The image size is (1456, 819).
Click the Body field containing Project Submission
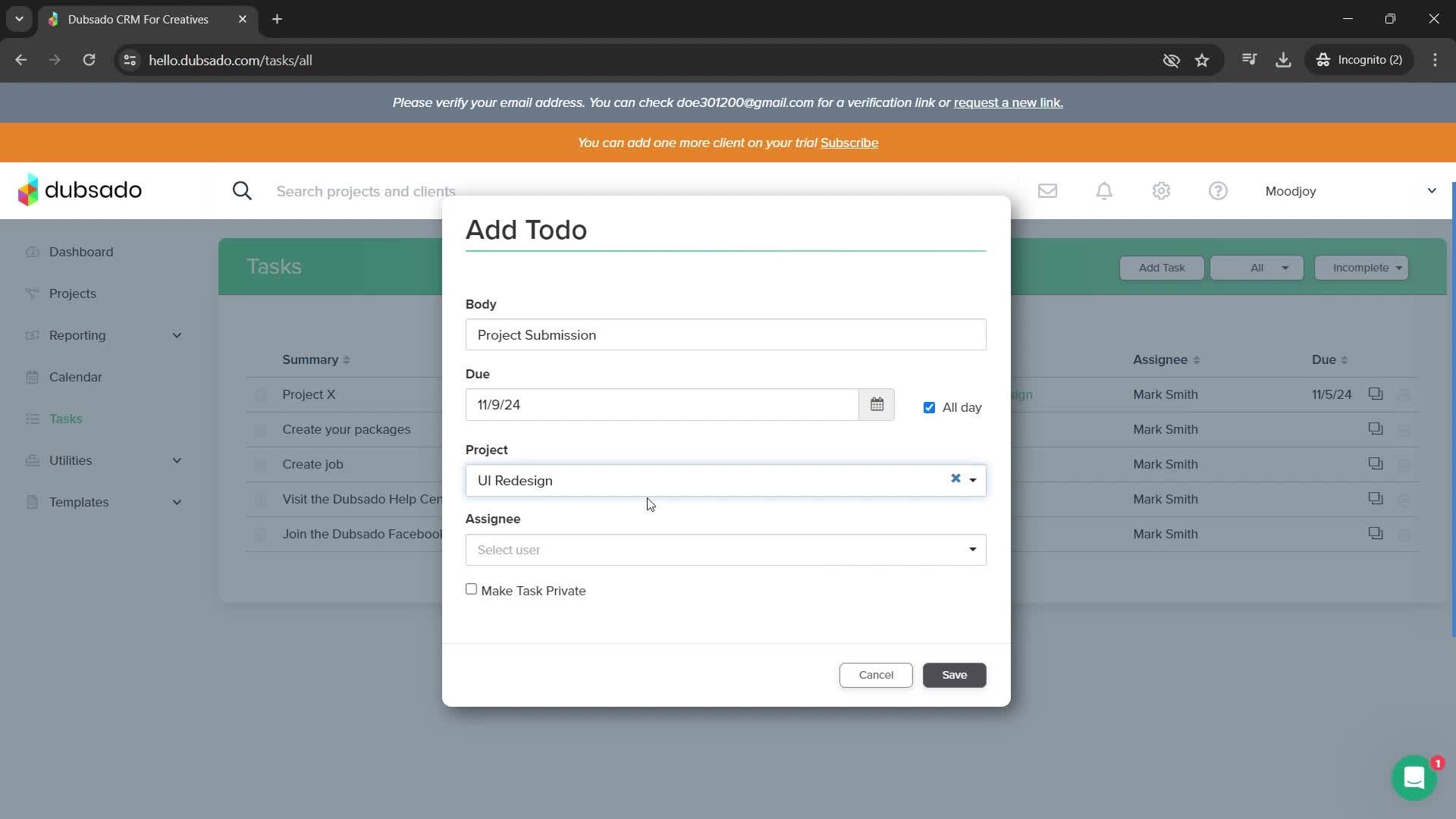tap(726, 334)
